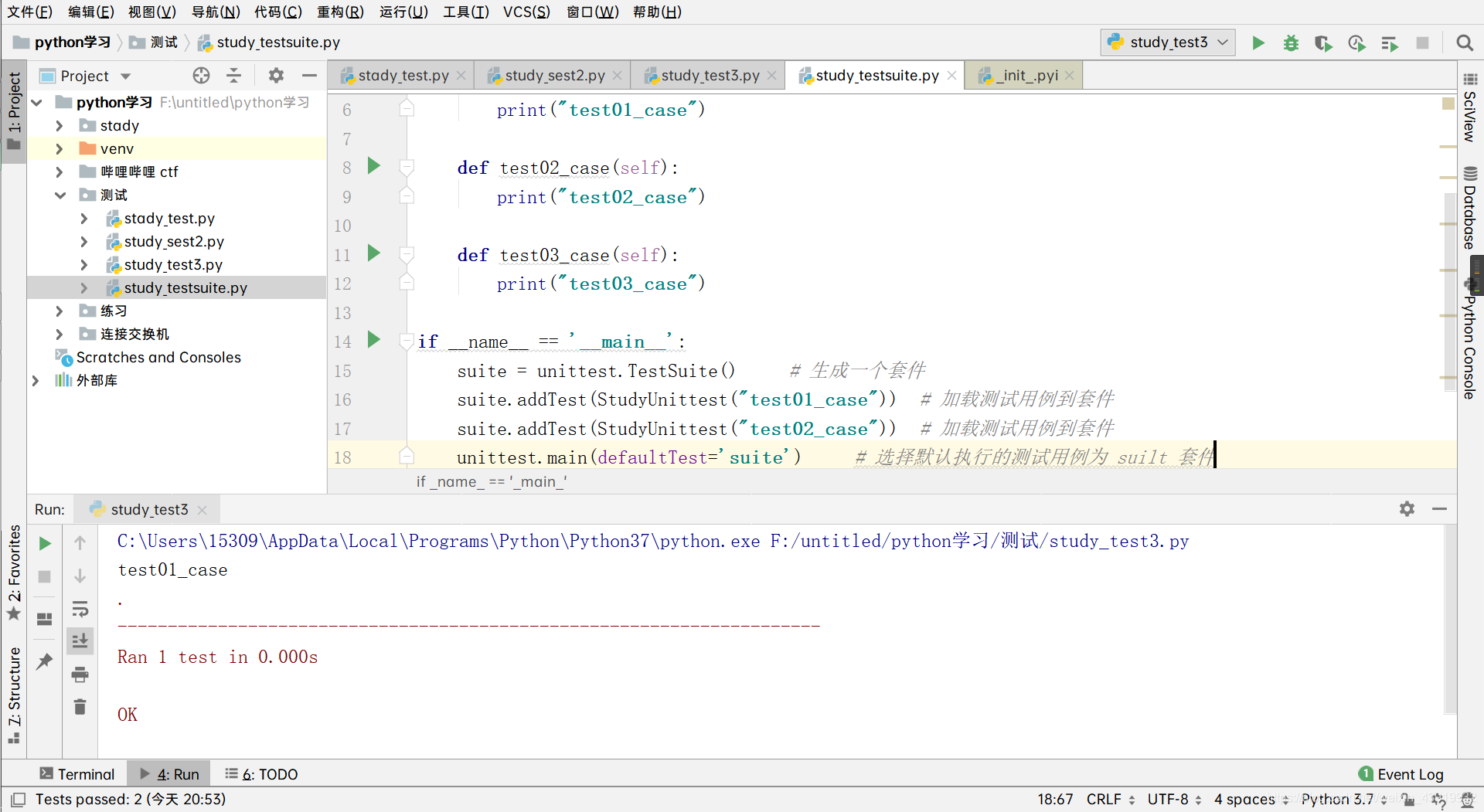Click the down arrow in Run panel
Image resolution: width=1484 pixels, height=812 pixels.
(80, 576)
